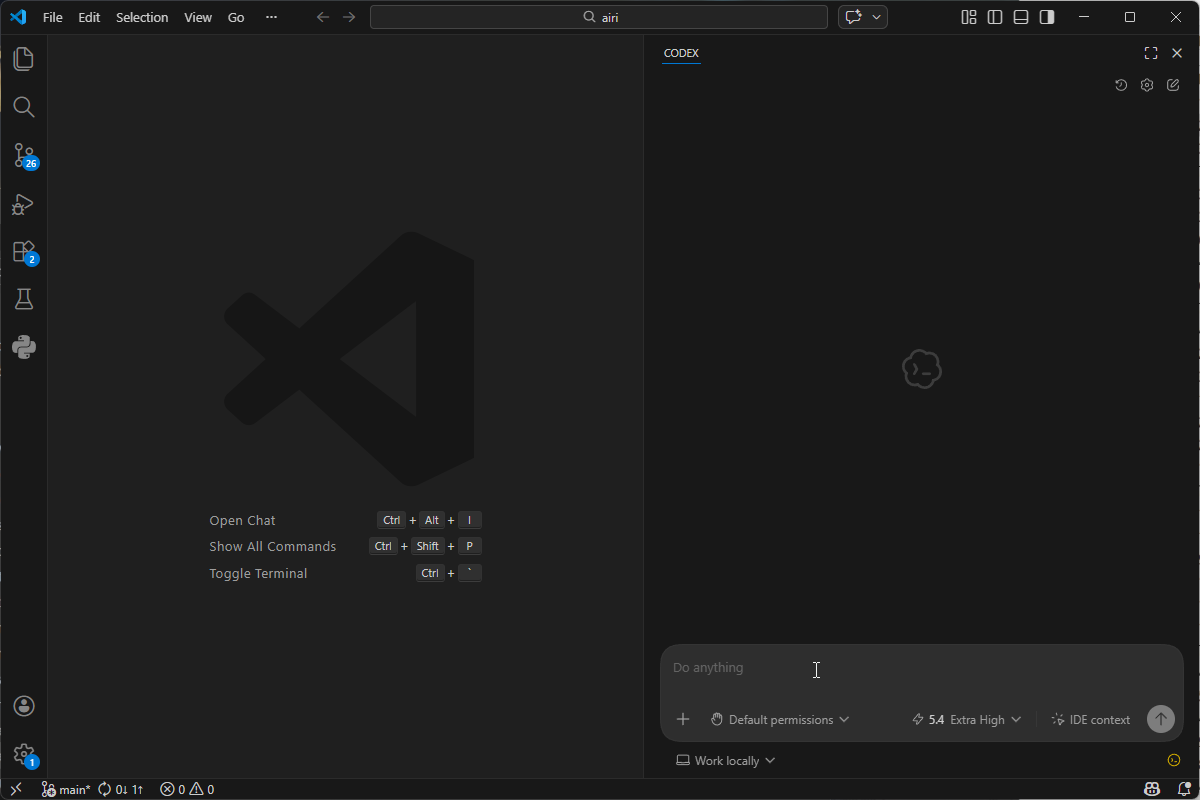Open notifications bell in status bar

click(x=1183, y=789)
